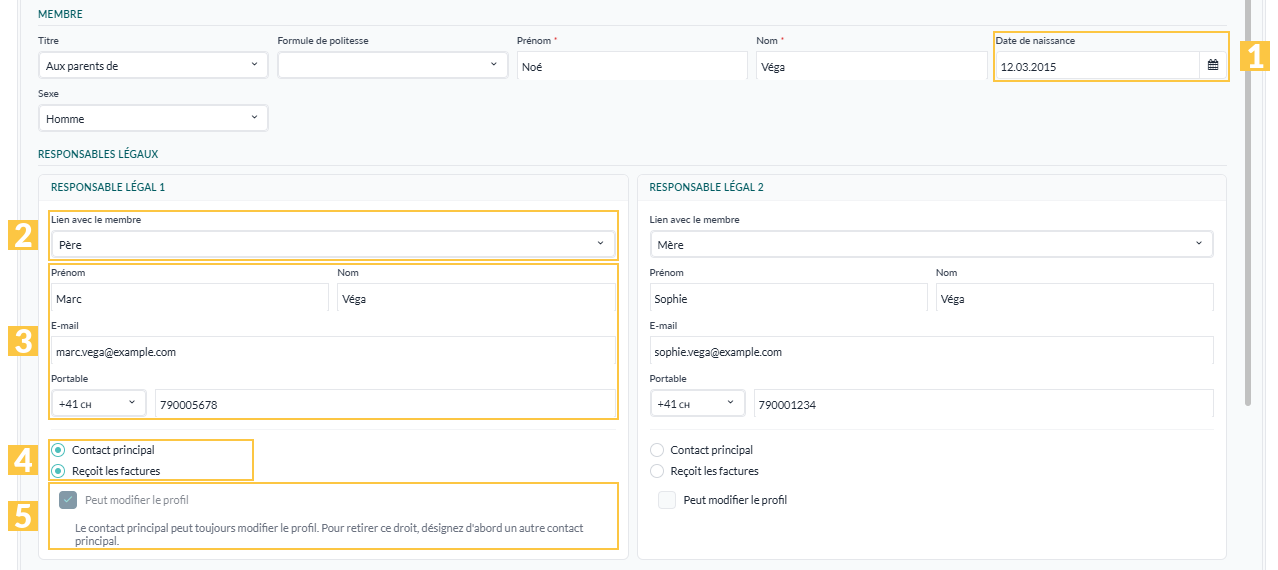This screenshot has height=570, width=1278.
Task: Change the Lien avec le membre value Mère
Action: [x=931, y=243]
